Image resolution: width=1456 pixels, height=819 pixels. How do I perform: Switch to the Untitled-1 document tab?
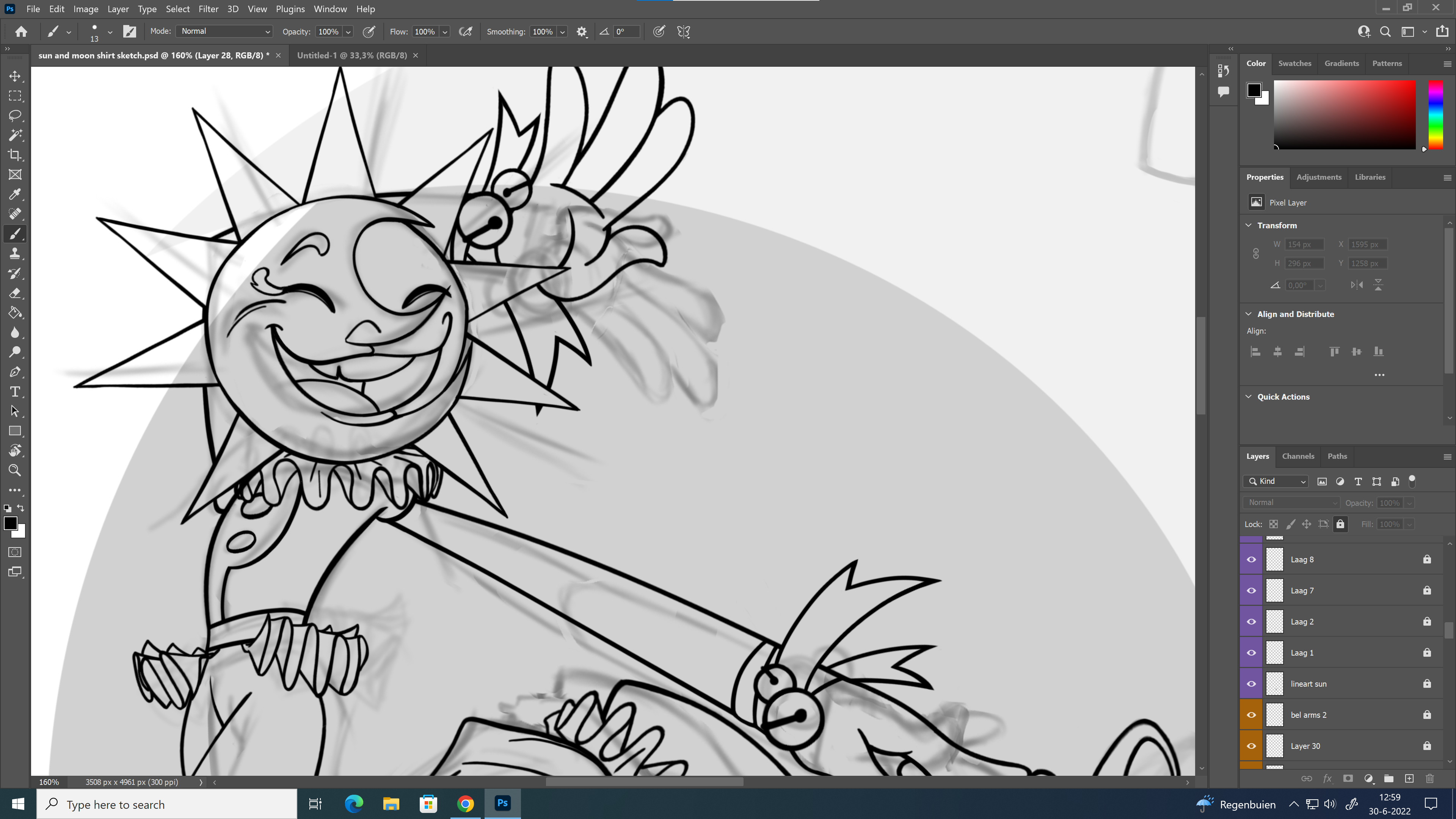(351, 55)
